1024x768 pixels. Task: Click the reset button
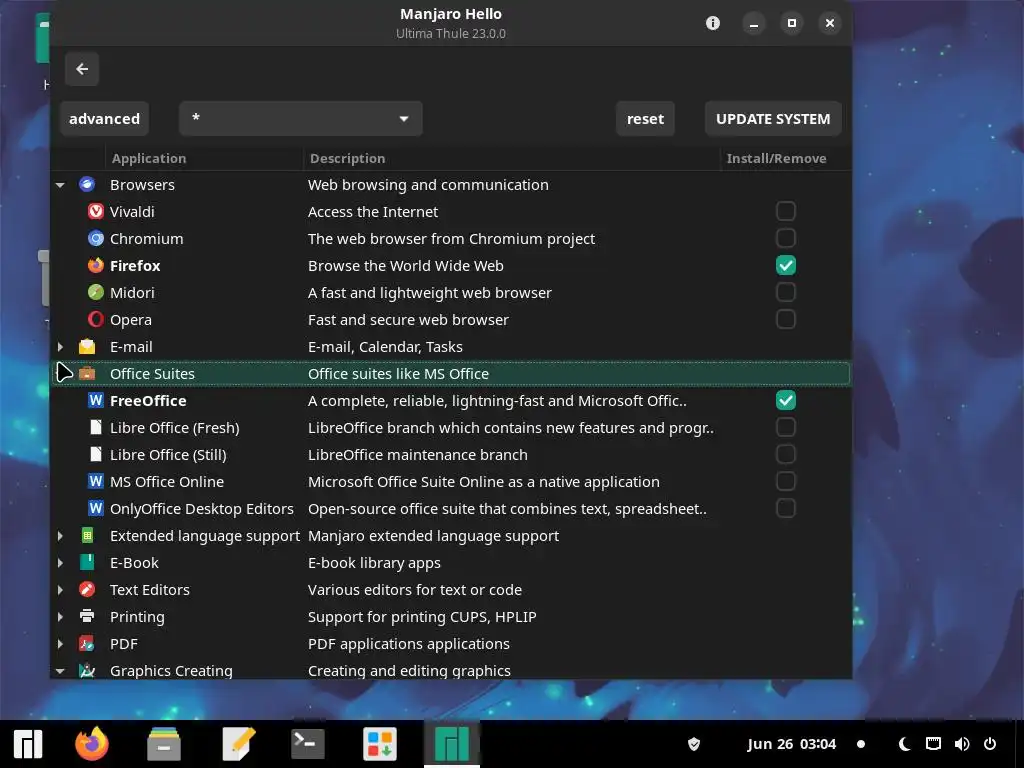point(645,119)
